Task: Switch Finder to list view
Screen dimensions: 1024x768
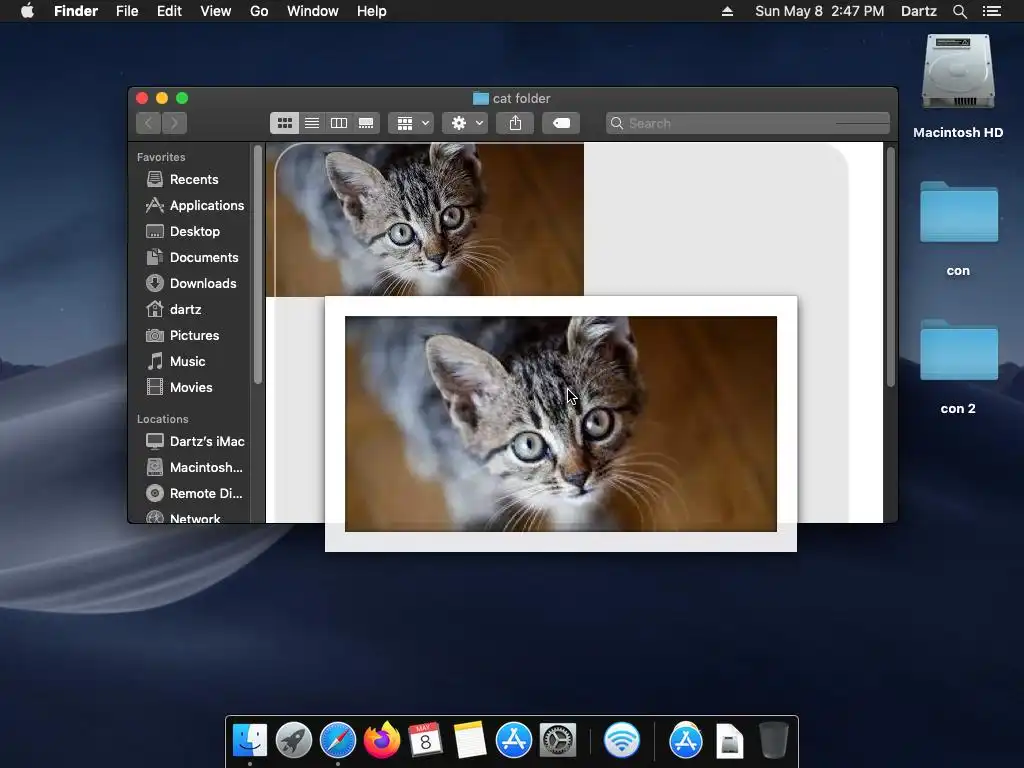Action: [x=312, y=123]
